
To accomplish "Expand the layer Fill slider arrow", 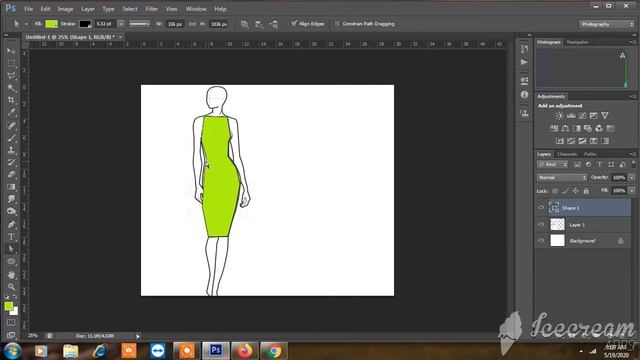I will tap(631, 191).
